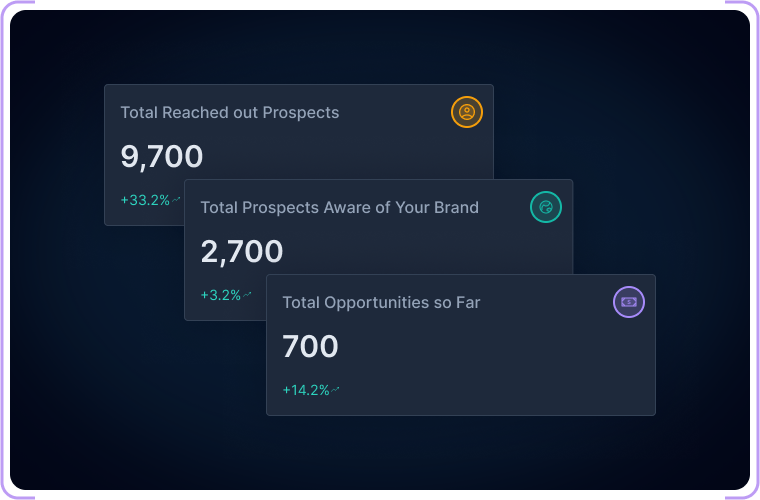Click the purple money opportunities icon
Viewport: 760px width, 500px height.
click(x=629, y=302)
